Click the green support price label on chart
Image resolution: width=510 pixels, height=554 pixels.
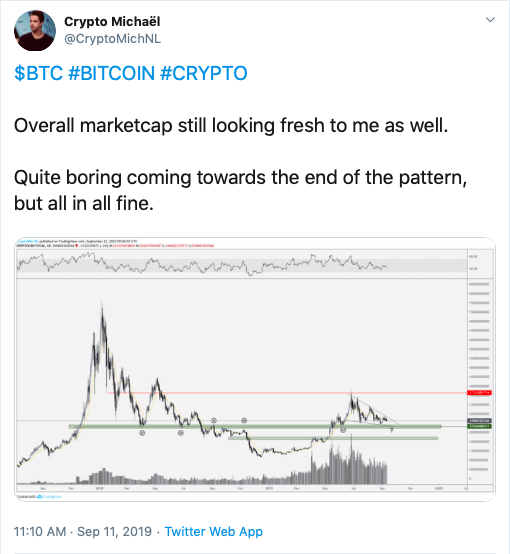tap(479, 426)
